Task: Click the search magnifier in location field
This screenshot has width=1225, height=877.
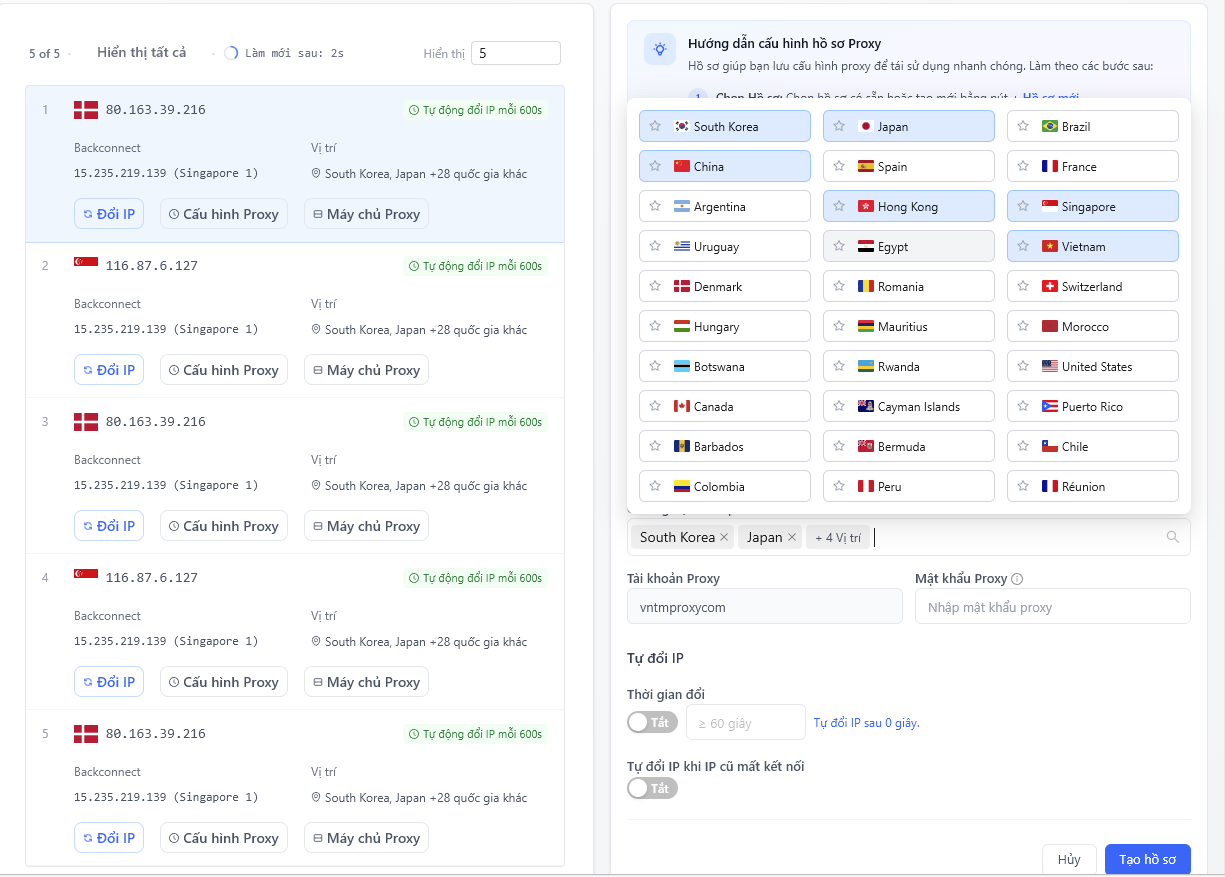Action: pos(1172,537)
